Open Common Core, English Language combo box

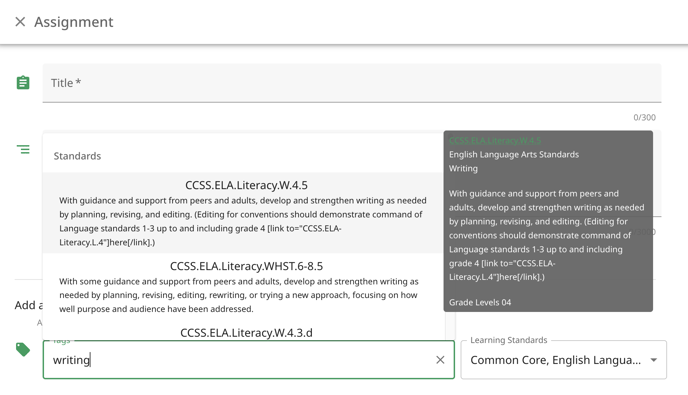point(563,359)
